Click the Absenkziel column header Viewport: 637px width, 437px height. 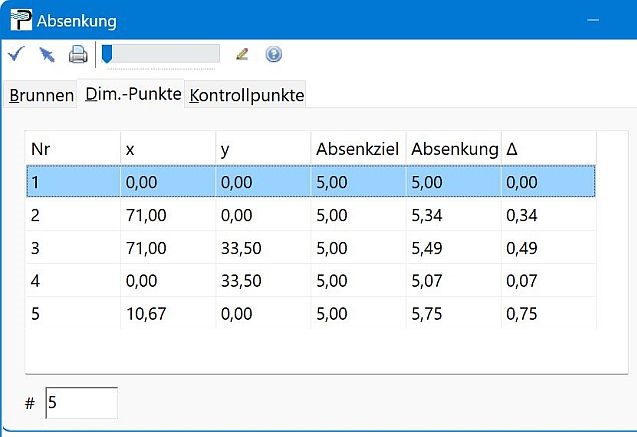[x=357, y=149]
